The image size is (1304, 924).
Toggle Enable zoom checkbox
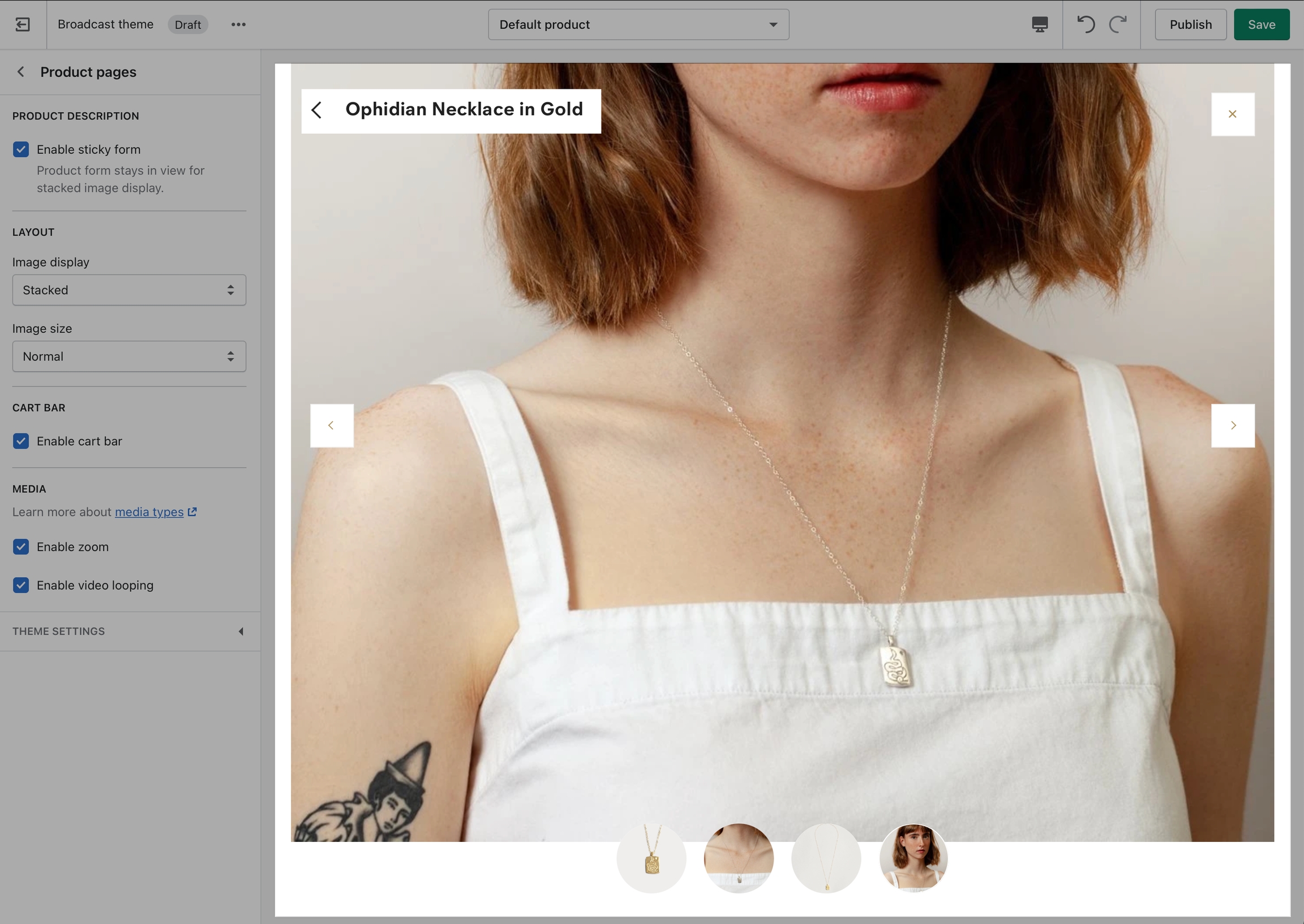pos(21,547)
